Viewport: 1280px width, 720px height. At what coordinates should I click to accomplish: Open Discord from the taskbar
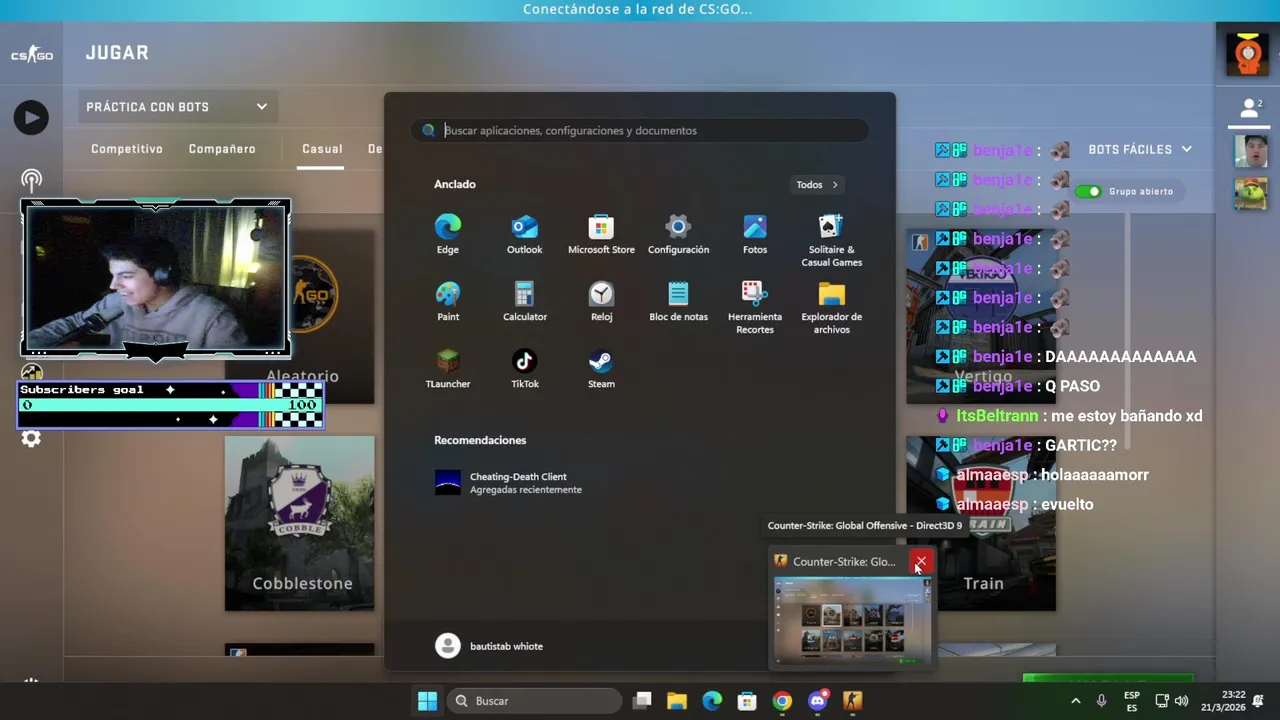(x=817, y=701)
